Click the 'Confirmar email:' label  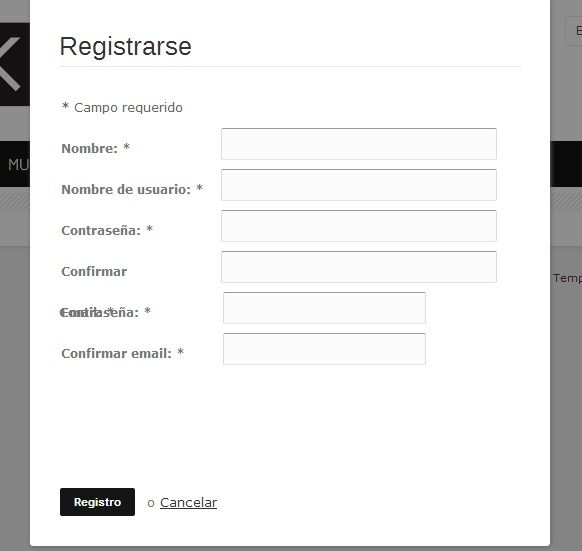116,353
